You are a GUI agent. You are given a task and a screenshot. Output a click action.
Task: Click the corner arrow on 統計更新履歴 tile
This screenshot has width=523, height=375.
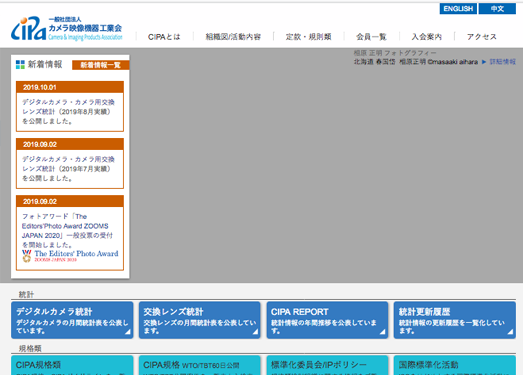(x=510, y=332)
